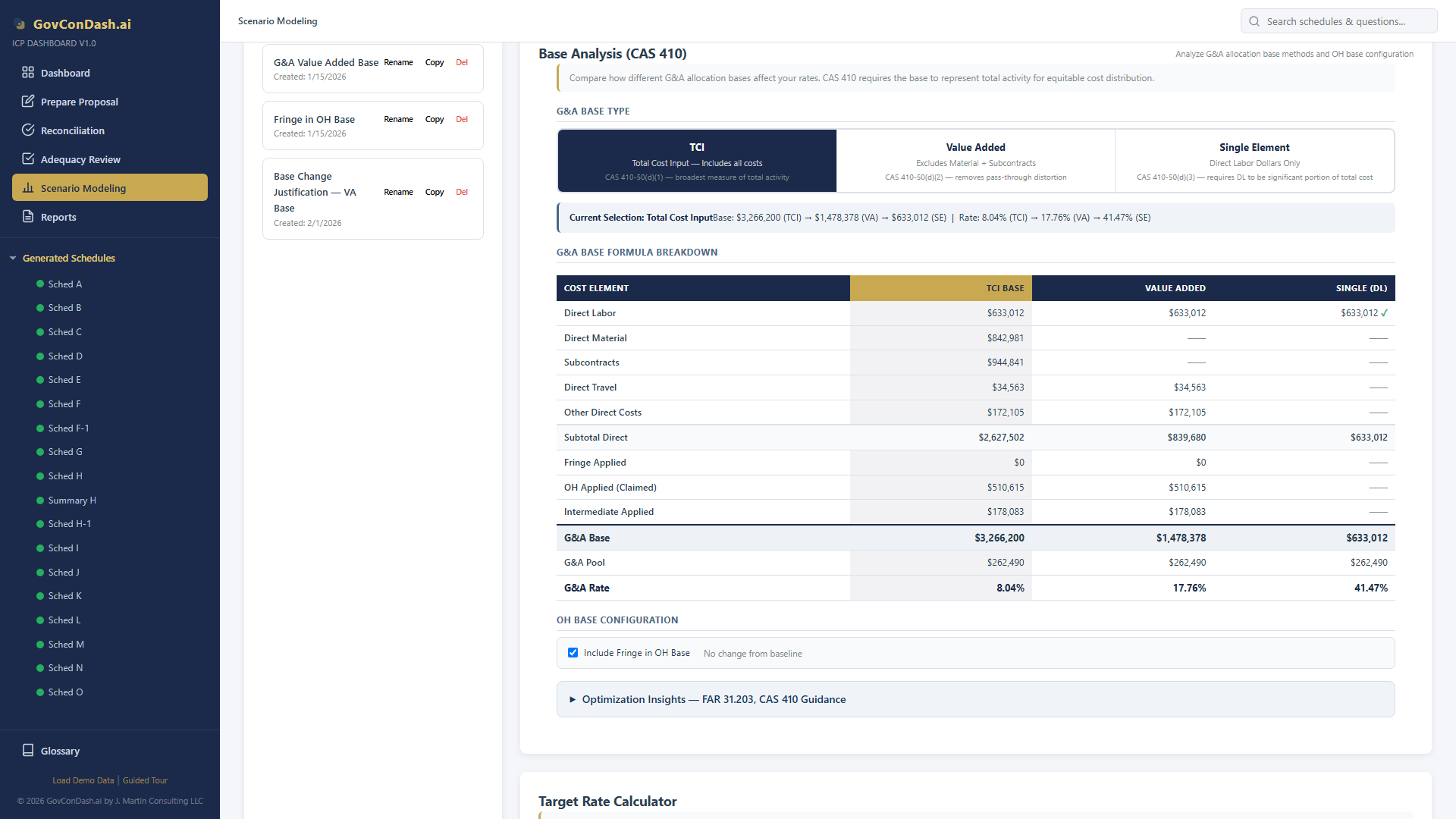Click the Prepare Proposal pencil icon

28,102
